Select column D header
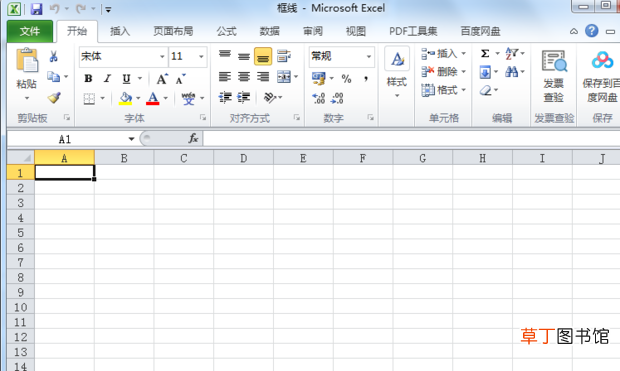 [244, 158]
